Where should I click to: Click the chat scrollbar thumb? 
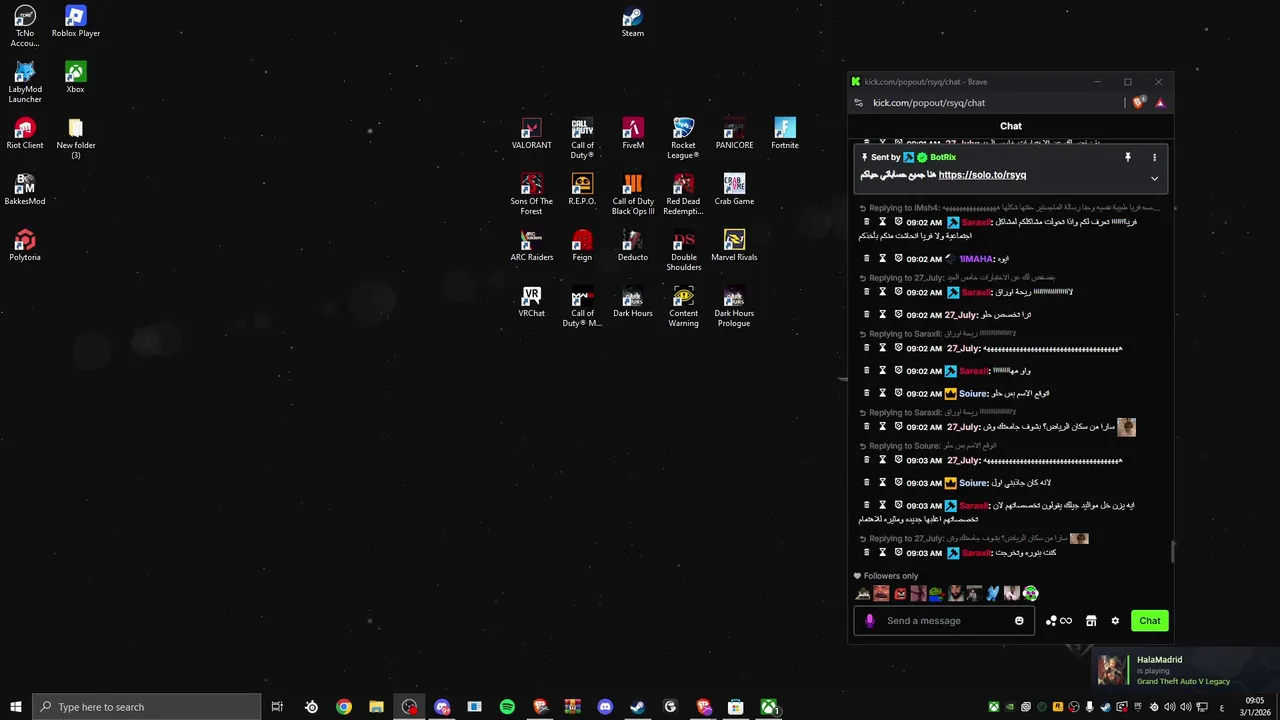1172,552
